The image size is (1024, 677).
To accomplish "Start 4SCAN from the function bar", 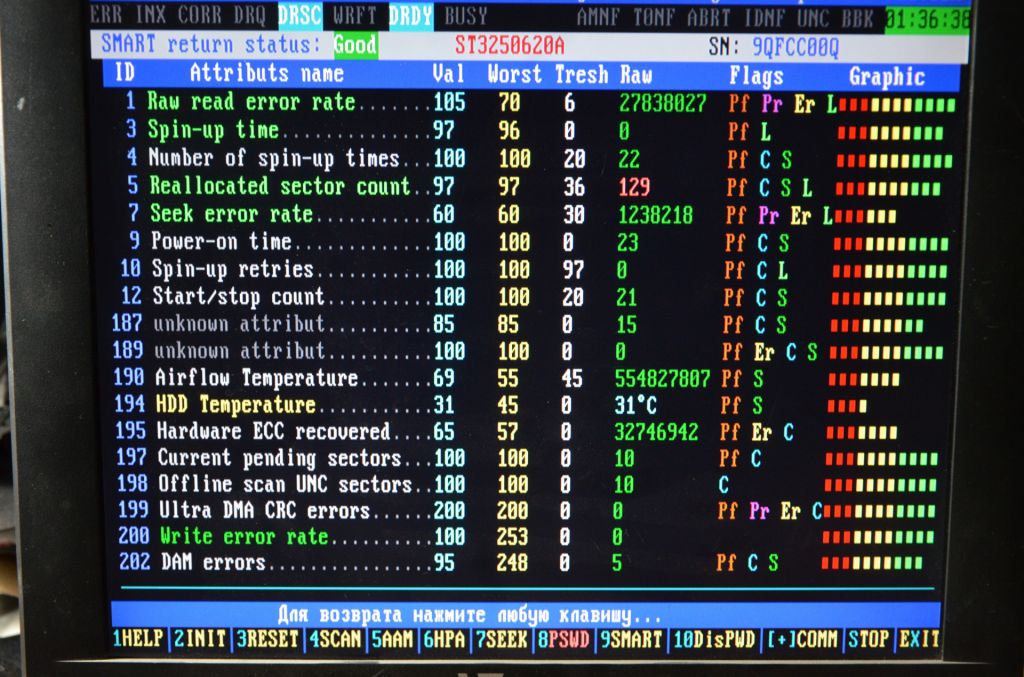I will click(x=334, y=638).
